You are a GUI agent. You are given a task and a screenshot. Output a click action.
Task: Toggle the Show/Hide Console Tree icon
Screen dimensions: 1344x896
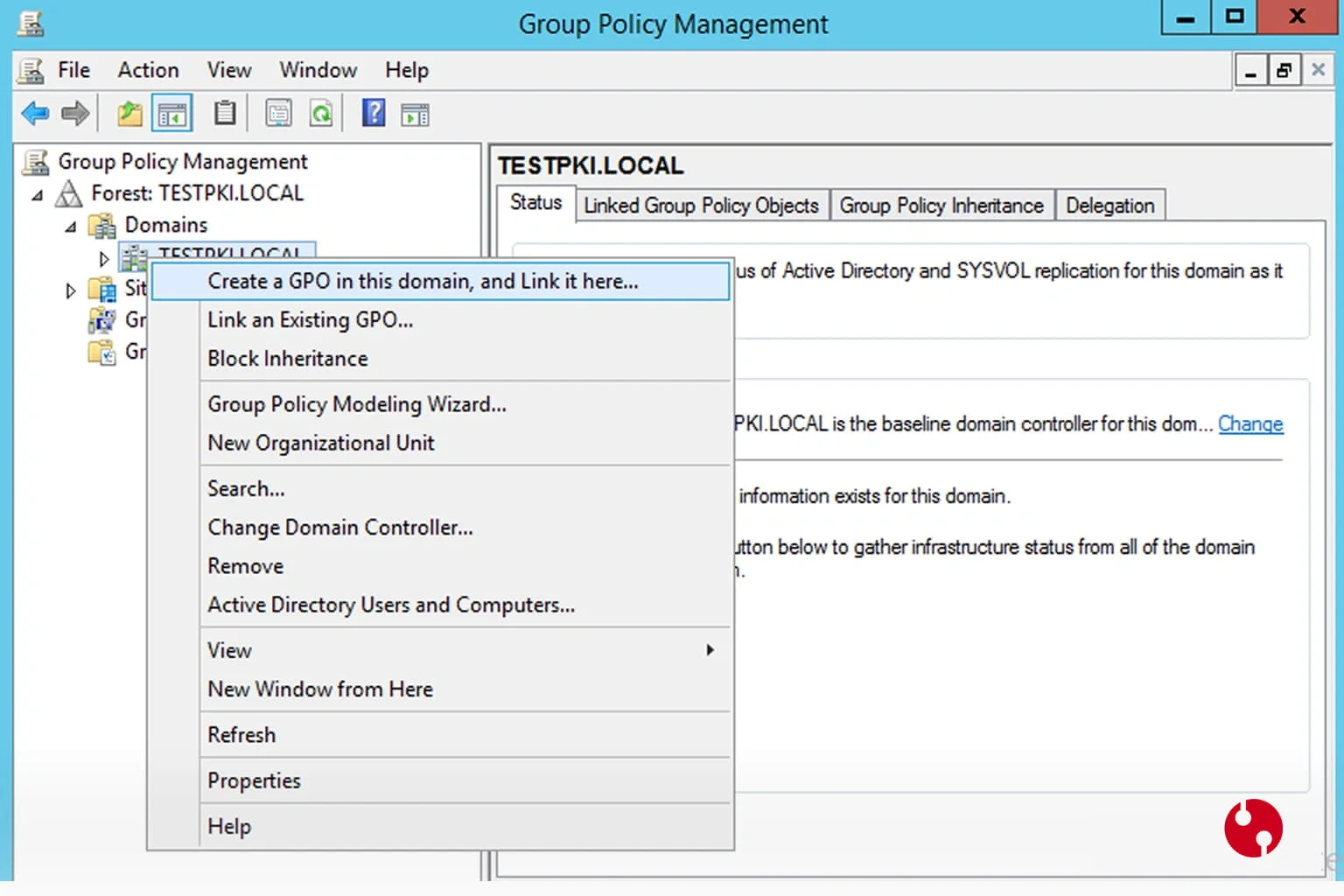172,114
